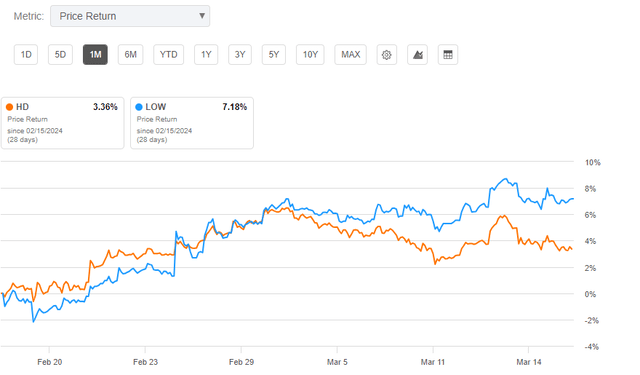
Task: Switch to the area chart type icon
Action: (x=417, y=55)
